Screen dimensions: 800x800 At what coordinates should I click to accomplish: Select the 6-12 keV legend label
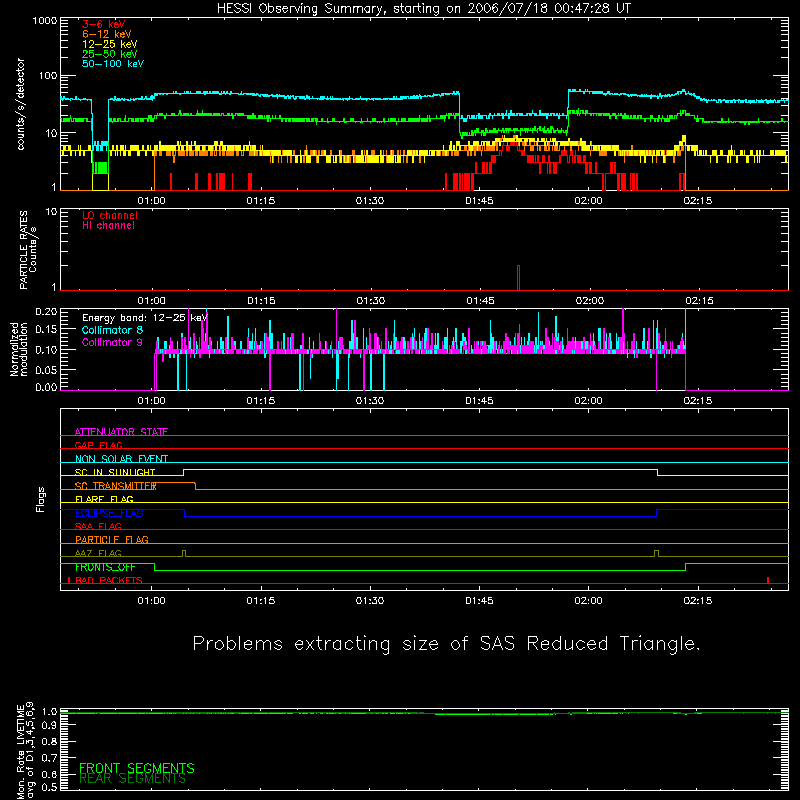pos(106,34)
